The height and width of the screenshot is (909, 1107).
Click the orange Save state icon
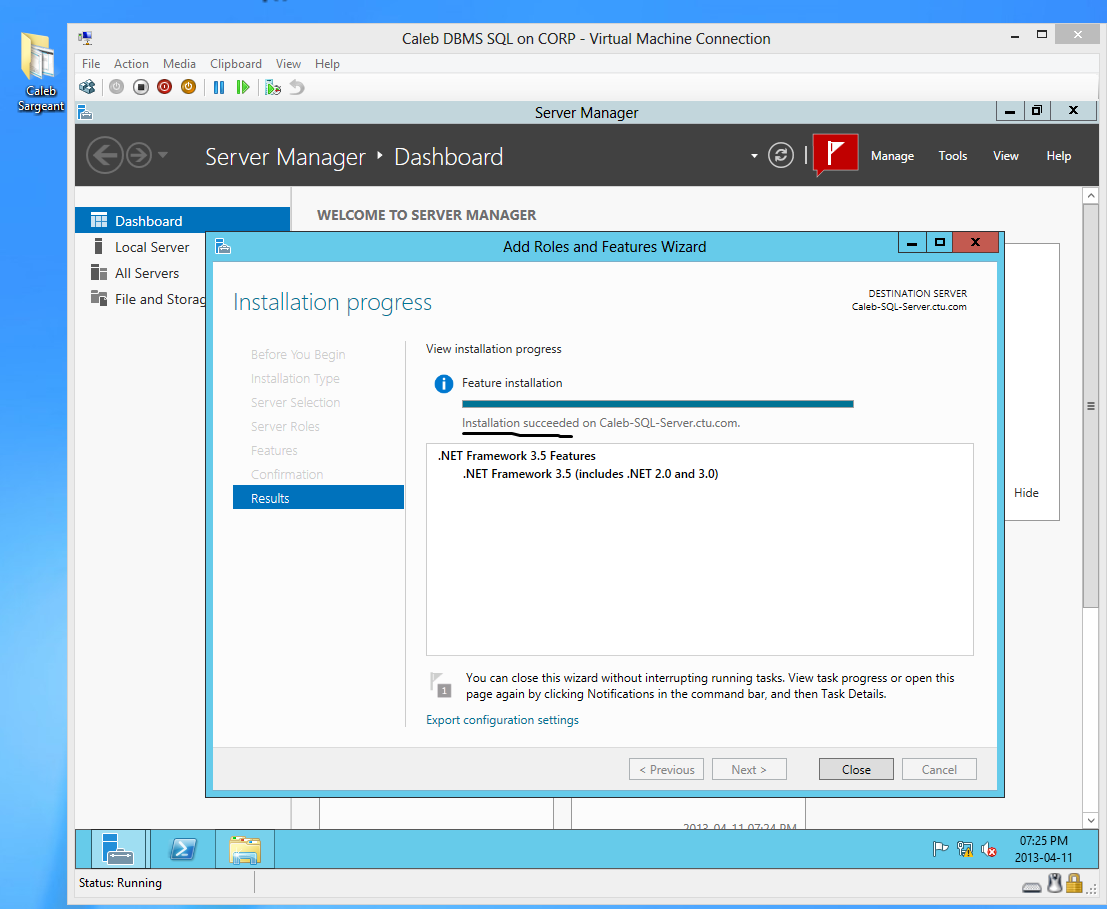pos(189,87)
